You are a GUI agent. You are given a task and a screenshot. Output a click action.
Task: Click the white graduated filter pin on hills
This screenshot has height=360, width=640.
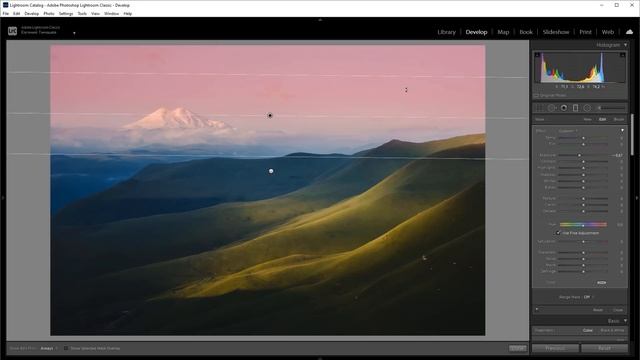click(x=271, y=171)
